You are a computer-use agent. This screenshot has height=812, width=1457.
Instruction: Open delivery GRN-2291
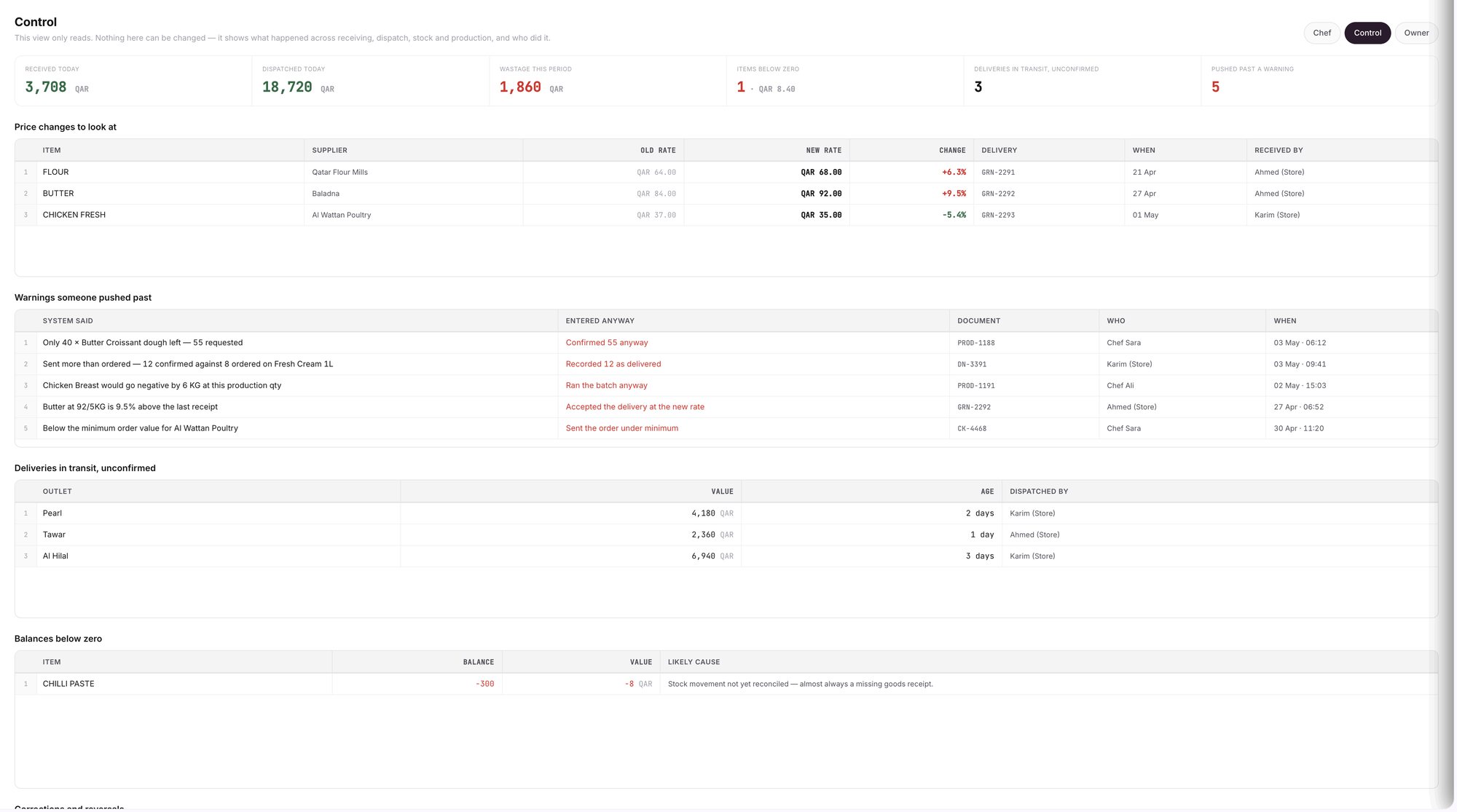(997, 173)
